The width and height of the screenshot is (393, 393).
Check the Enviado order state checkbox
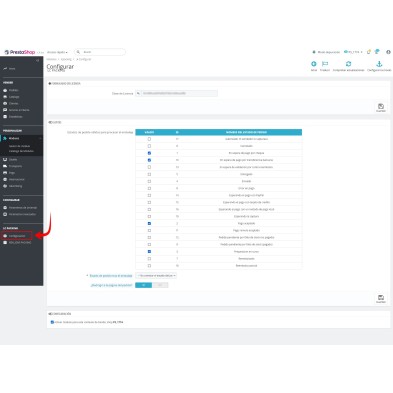pyautogui.click(x=149, y=181)
